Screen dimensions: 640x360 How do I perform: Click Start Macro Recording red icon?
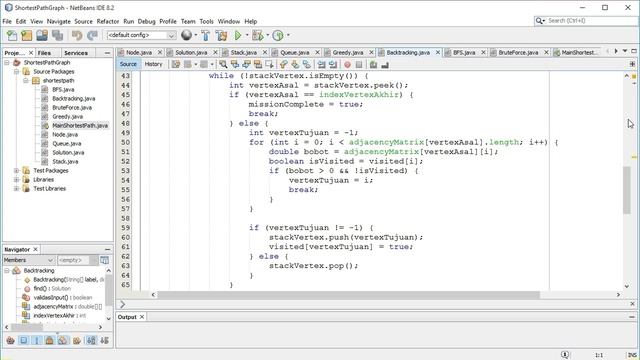click(347, 64)
